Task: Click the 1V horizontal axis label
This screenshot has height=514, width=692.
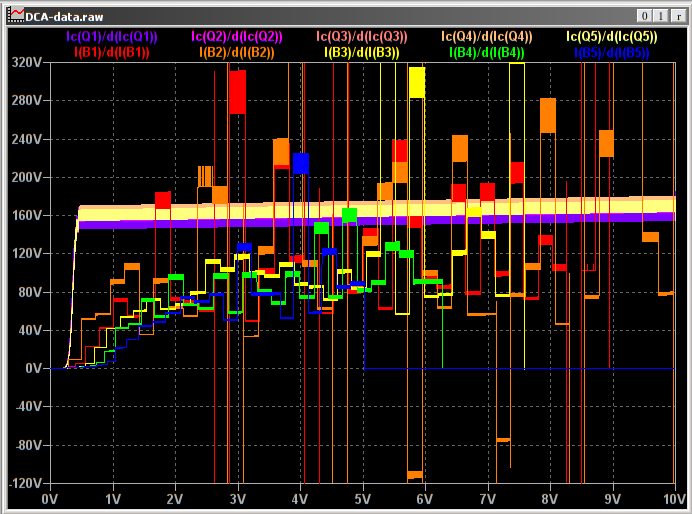Action: [113, 499]
